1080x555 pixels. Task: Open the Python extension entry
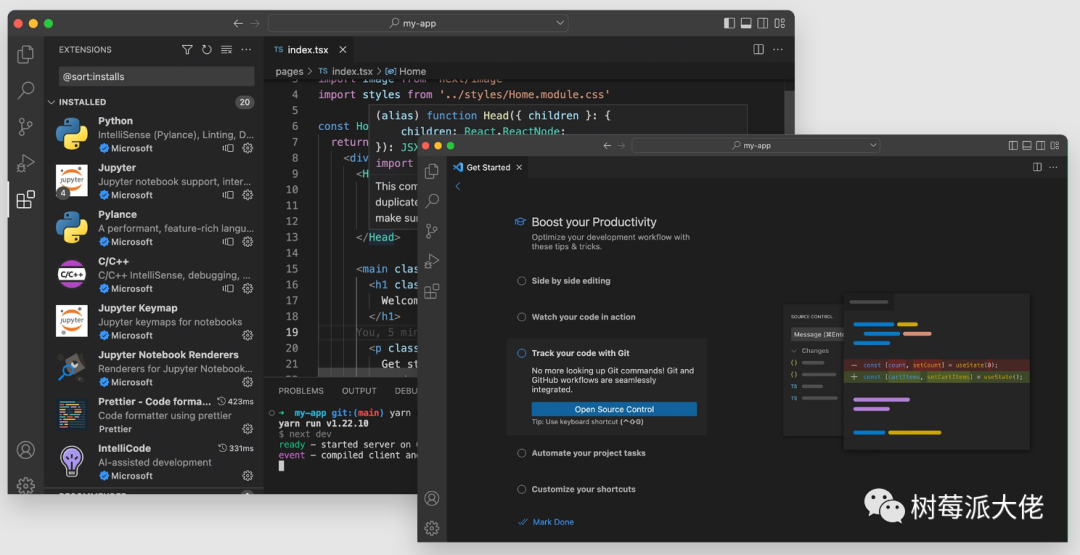(x=155, y=134)
